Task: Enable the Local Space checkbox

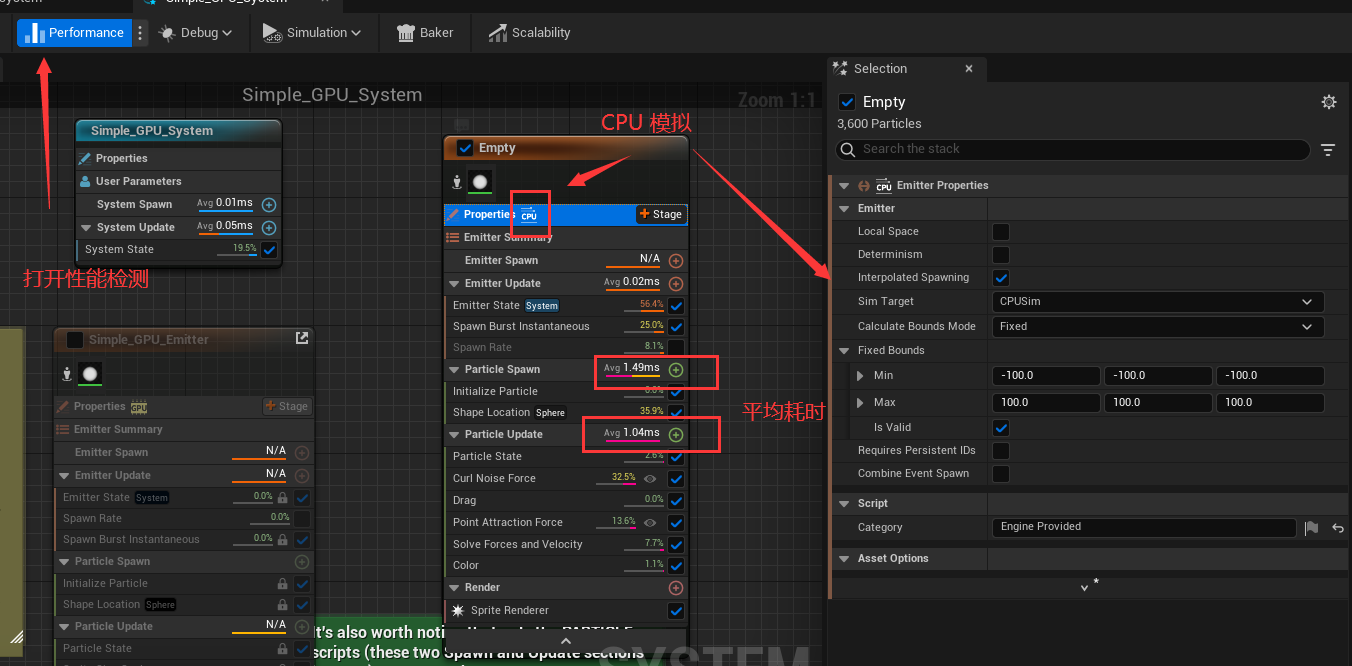Action: click(x=1000, y=231)
